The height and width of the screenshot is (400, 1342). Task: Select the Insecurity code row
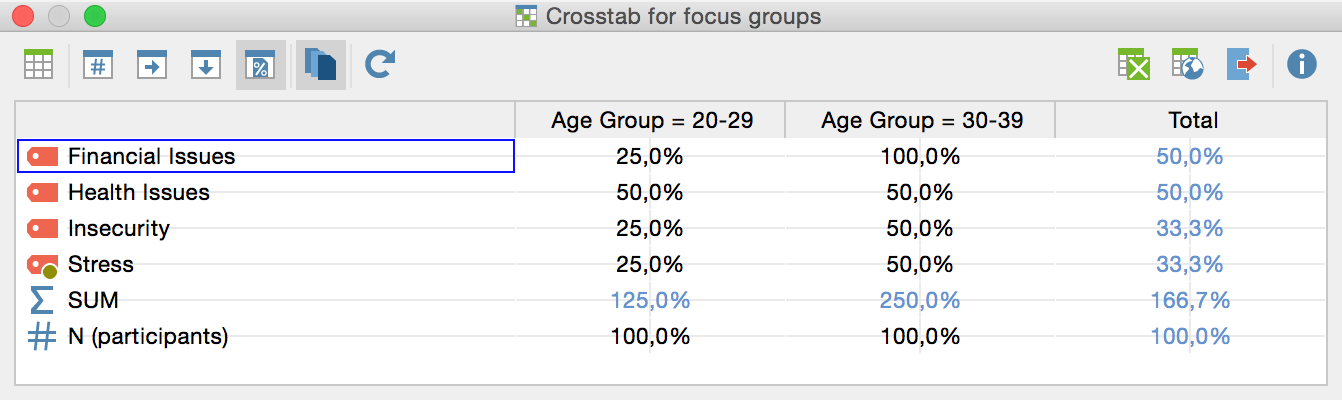266,228
